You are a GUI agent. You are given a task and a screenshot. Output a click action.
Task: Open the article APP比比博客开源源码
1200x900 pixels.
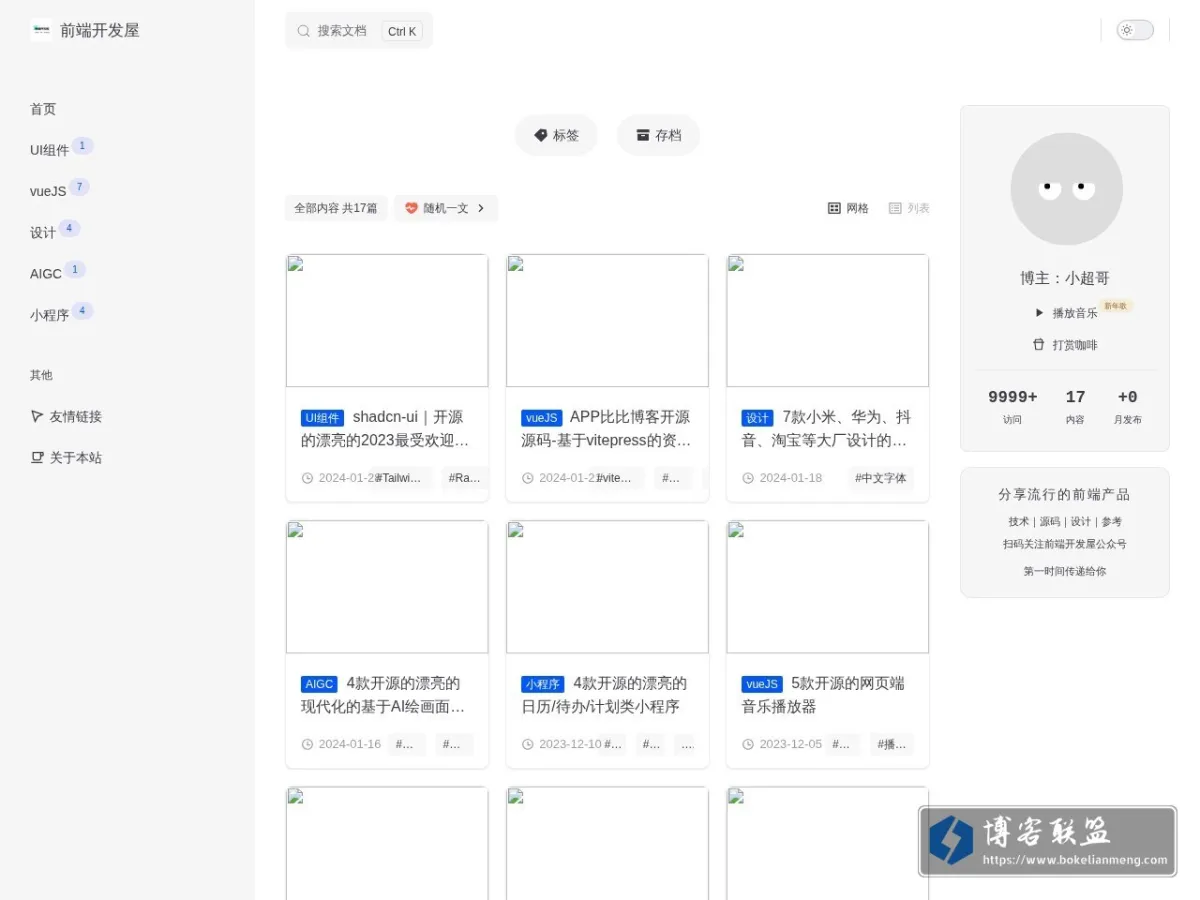(606, 429)
